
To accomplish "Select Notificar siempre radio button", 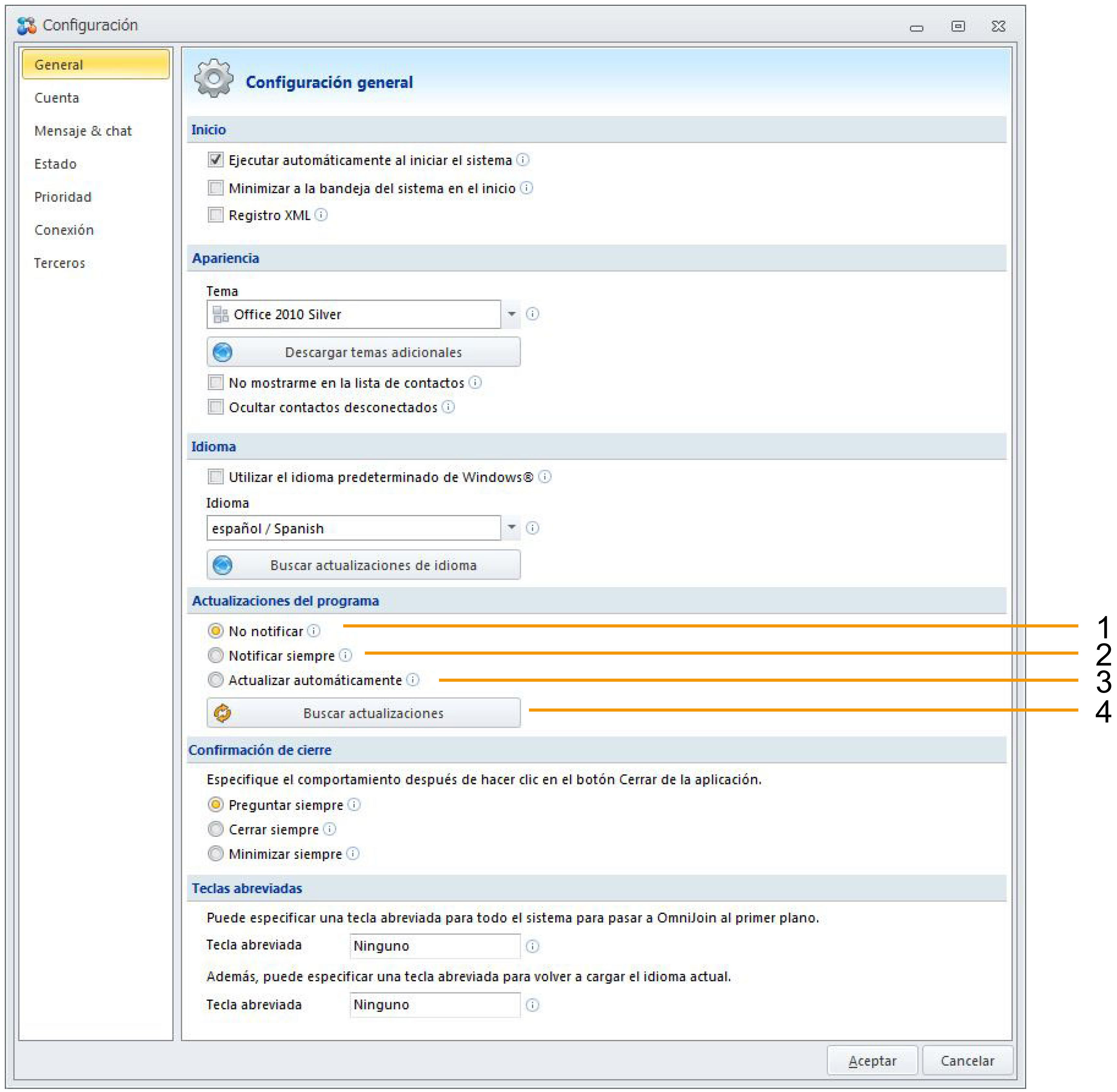I will [216, 655].
